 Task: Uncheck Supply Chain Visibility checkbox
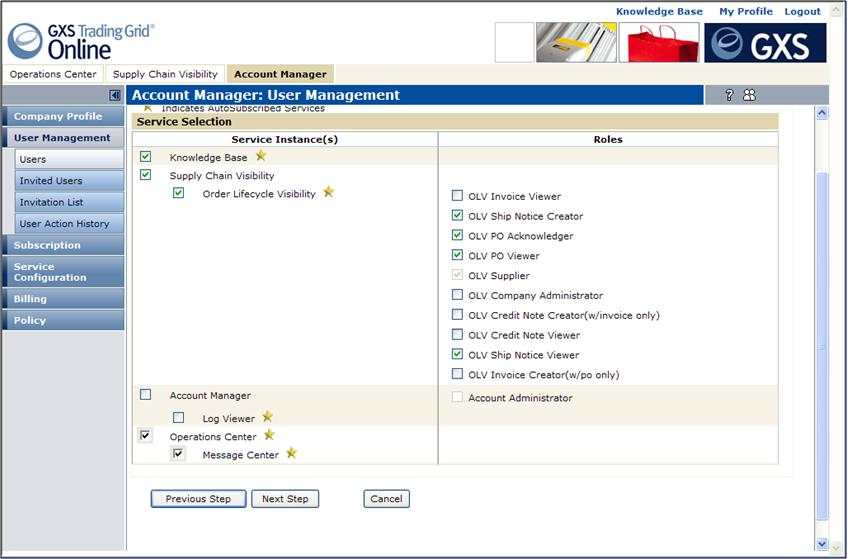(145, 175)
